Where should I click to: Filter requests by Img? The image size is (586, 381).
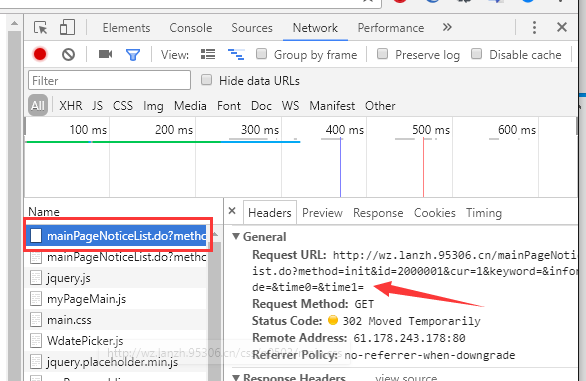tap(153, 106)
